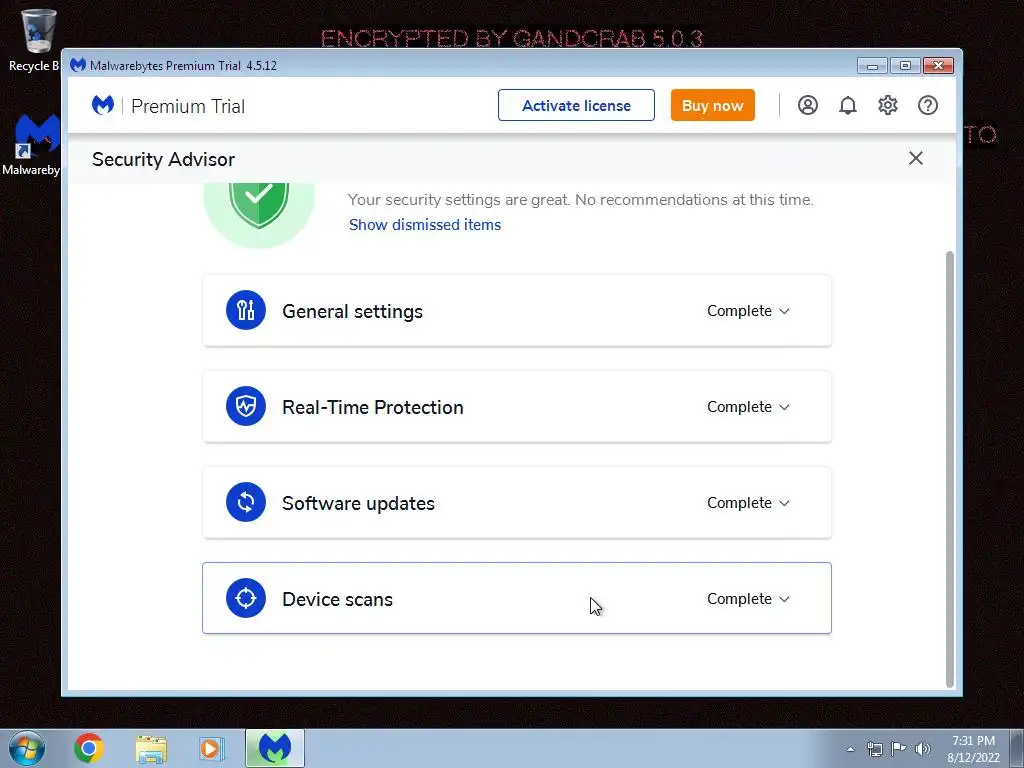Click the Action Center flag icon
The width and height of the screenshot is (1024, 768).
(899, 748)
